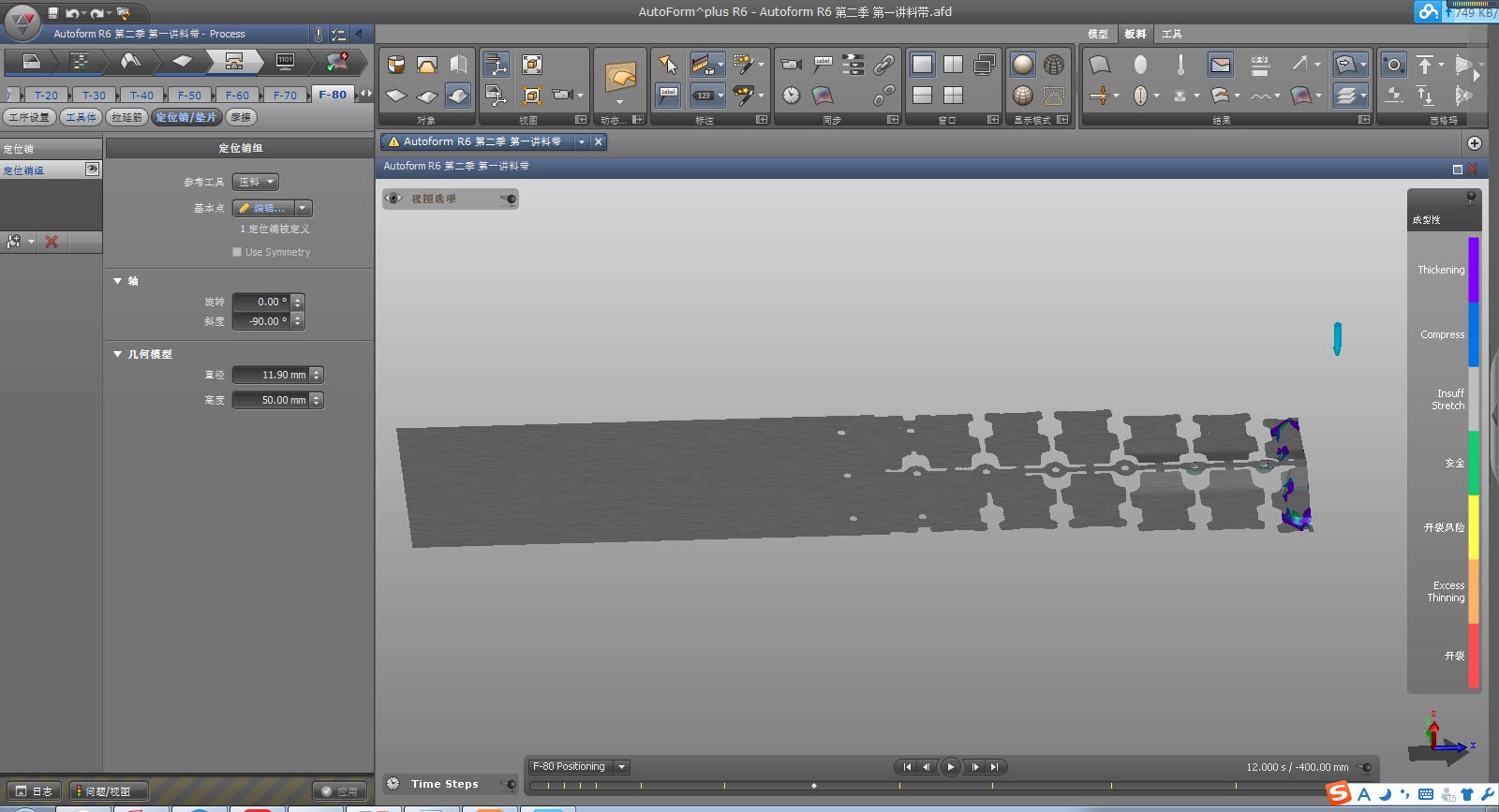This screenshot has width=1499, height=812.
Task: Toggle the label annotation button
Action: pos(667,95)
